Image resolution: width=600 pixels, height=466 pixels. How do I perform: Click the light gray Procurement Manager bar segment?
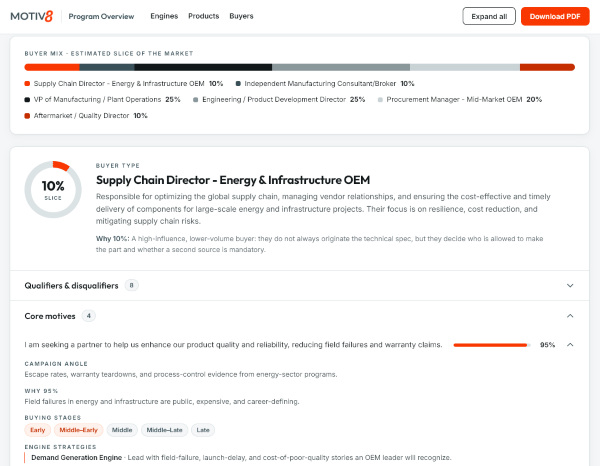465,67
